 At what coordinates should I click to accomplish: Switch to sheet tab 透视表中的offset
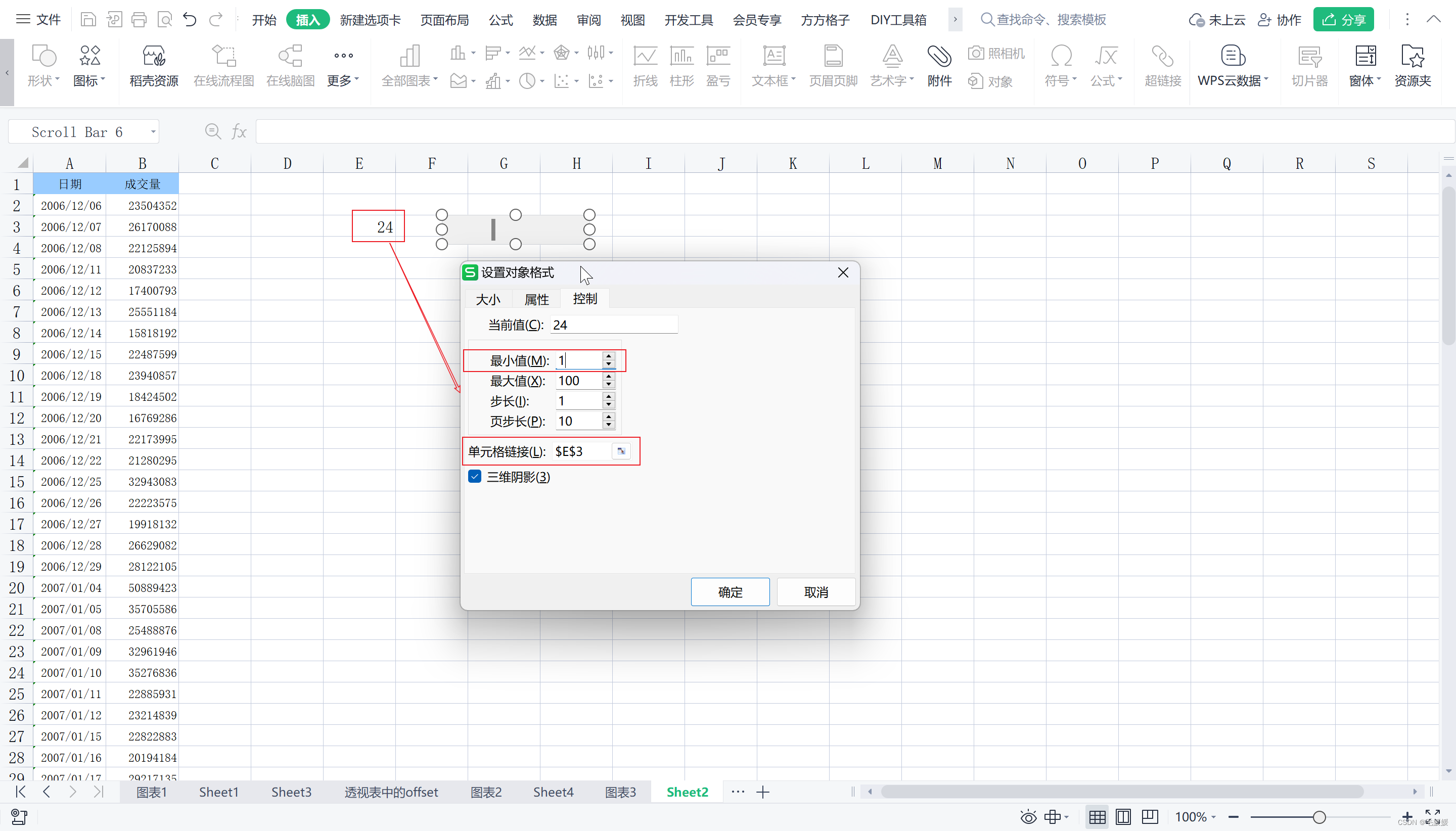[x=391, y=792]
